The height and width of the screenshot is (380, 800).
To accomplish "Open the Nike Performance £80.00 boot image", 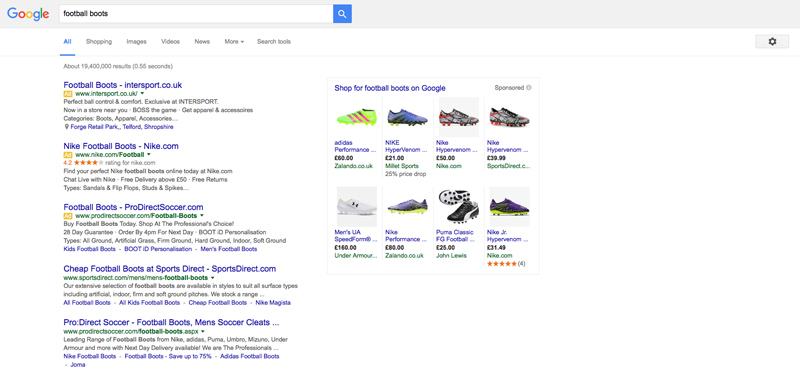I will point(407,207).
